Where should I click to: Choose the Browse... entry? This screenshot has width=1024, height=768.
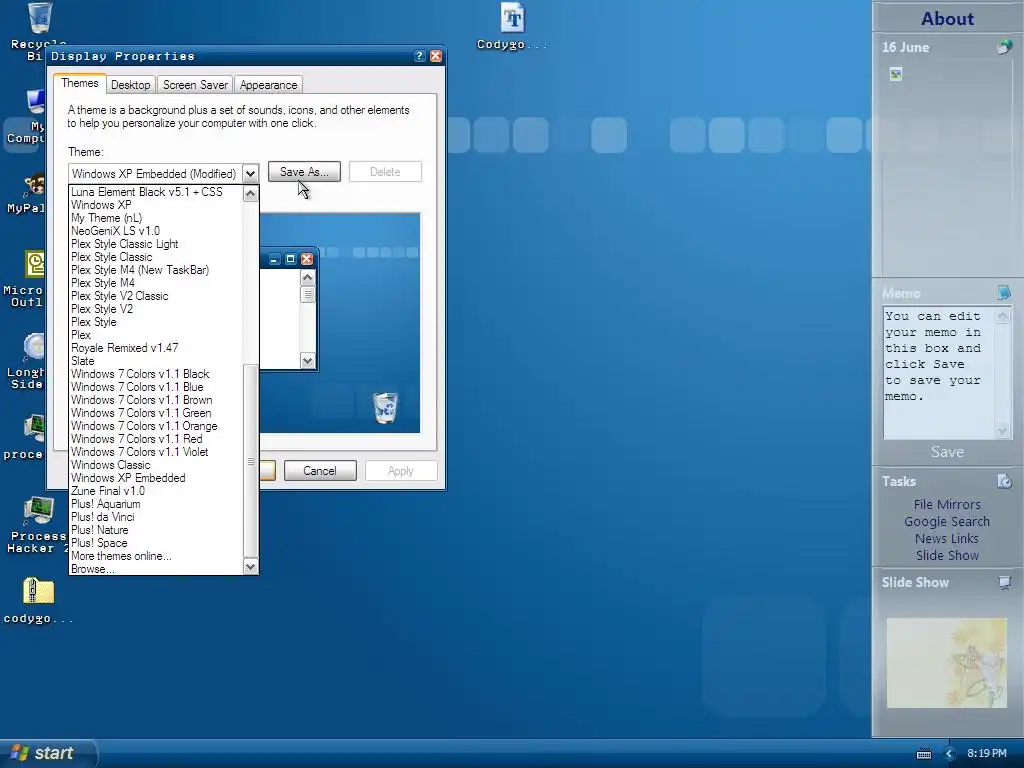click(155, 569)
